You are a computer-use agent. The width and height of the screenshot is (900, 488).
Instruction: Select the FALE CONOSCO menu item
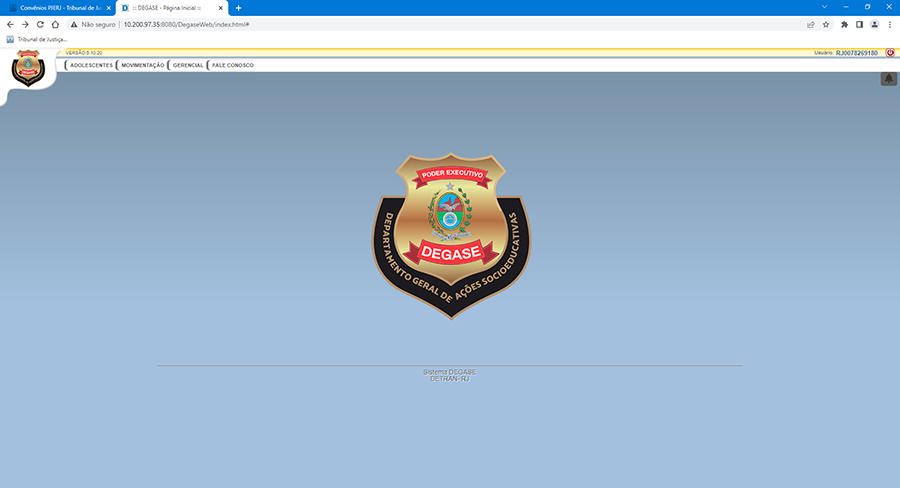pos(232,65)
